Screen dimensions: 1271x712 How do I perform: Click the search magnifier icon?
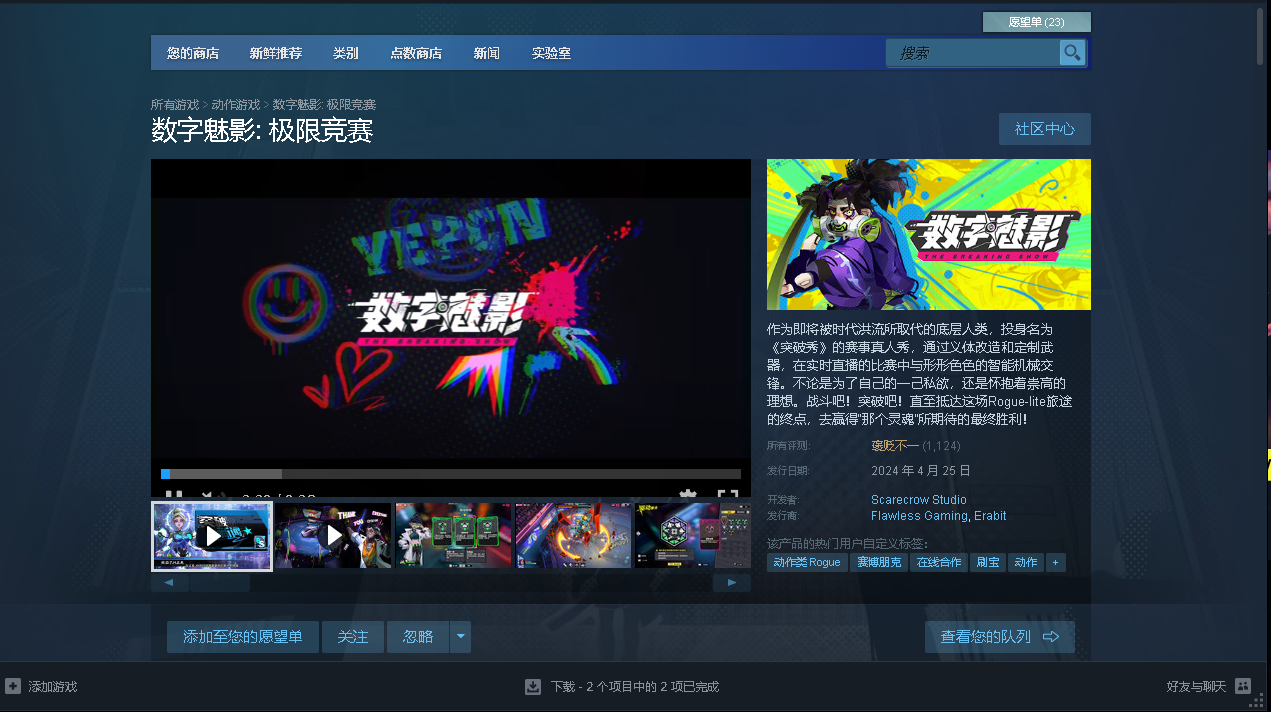tap(1072, 53)
